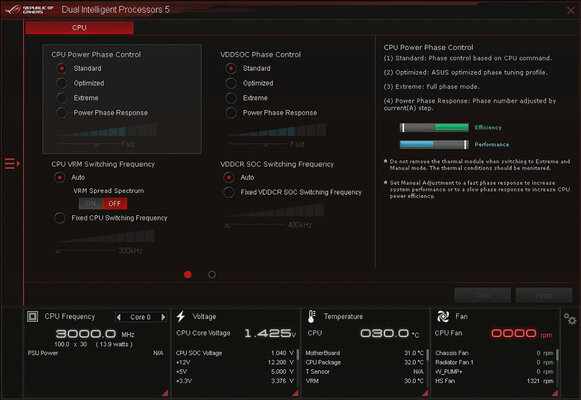Click the Efficiency indicator bar

point(434,127)
